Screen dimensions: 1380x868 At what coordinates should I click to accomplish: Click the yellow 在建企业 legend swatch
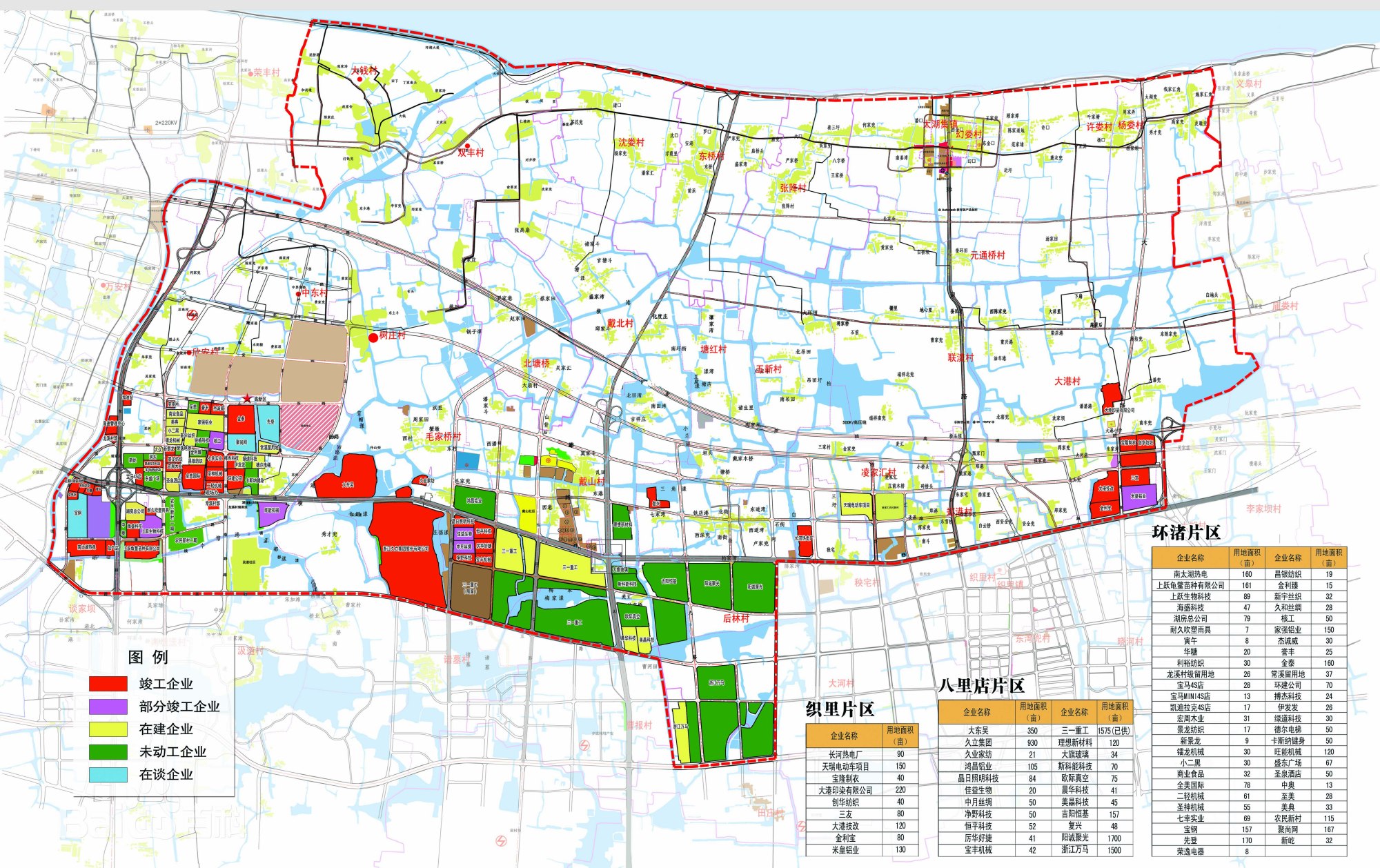coord(108,729)
